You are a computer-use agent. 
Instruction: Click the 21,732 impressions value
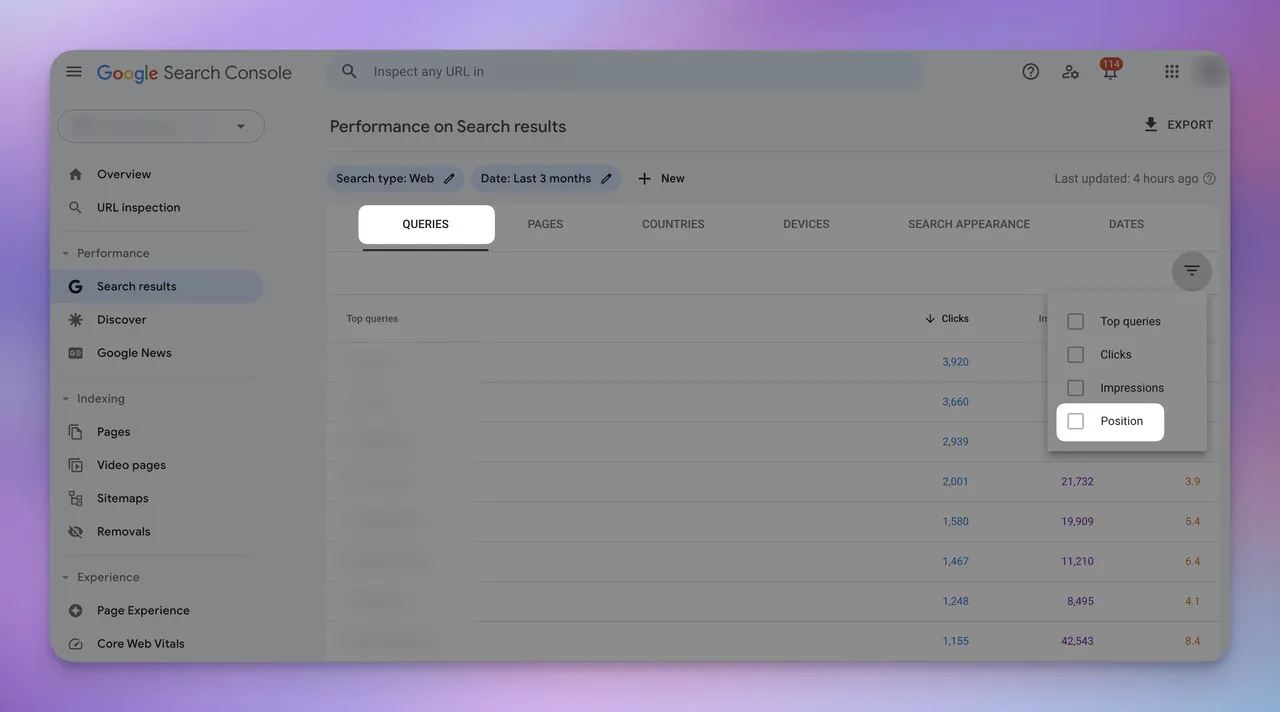pyautogui.click(x=1077, y=482)
